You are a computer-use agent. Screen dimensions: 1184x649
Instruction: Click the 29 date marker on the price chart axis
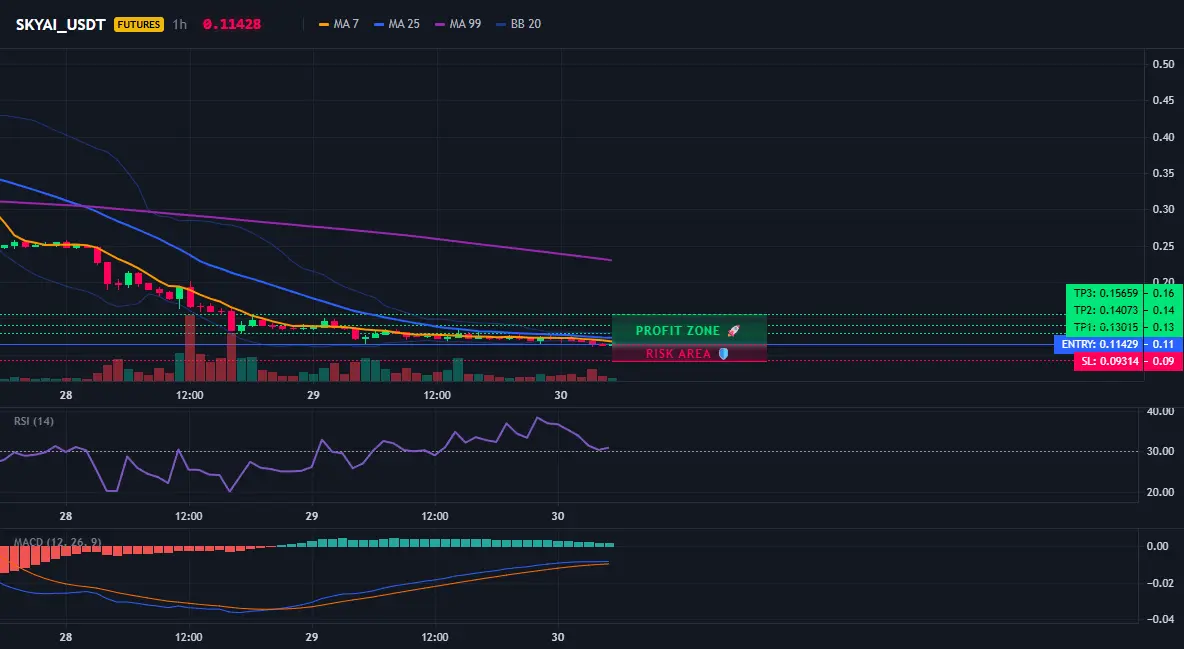(x=313, y=395)
